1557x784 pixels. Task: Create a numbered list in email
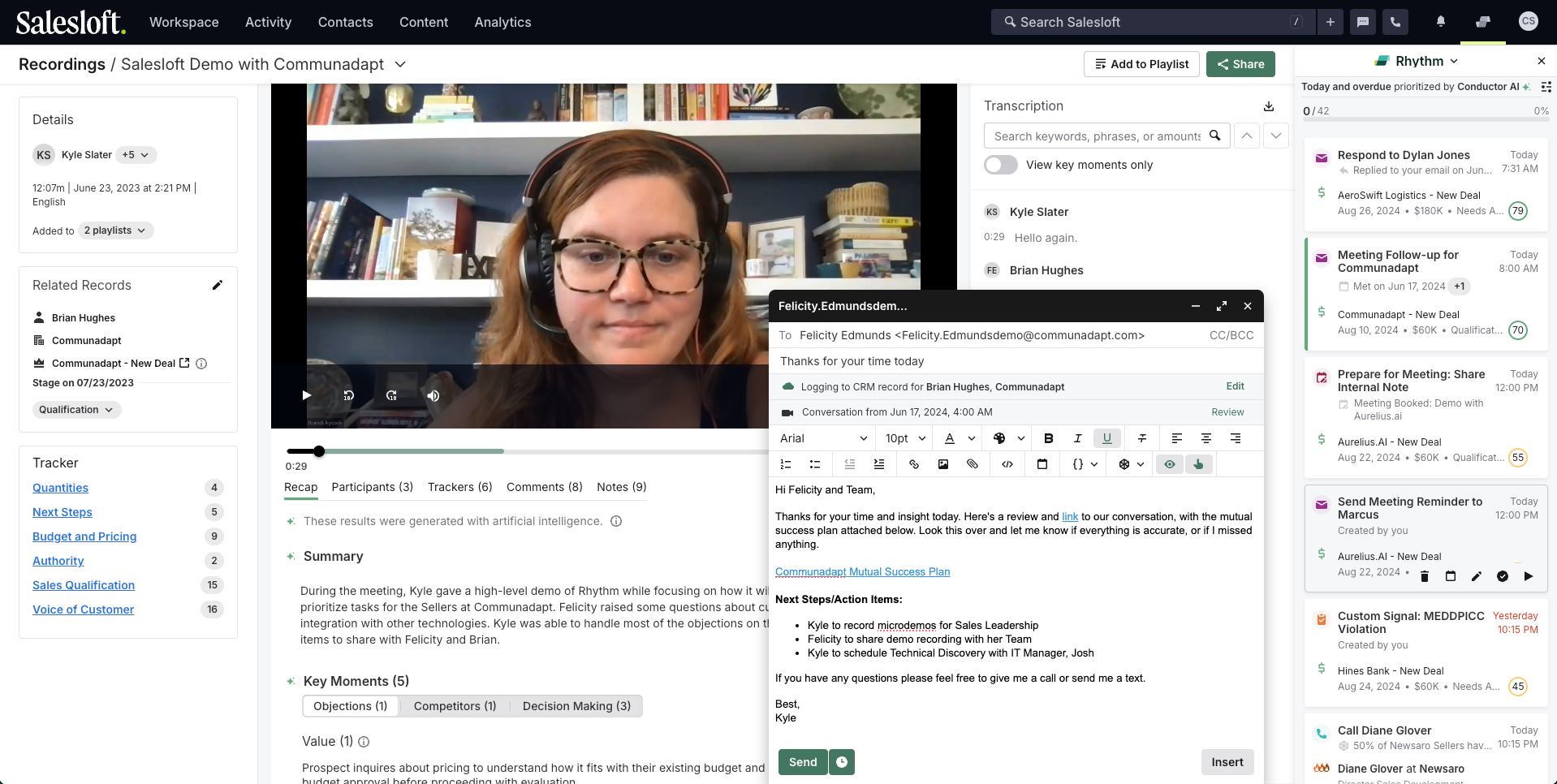(785, 464)
